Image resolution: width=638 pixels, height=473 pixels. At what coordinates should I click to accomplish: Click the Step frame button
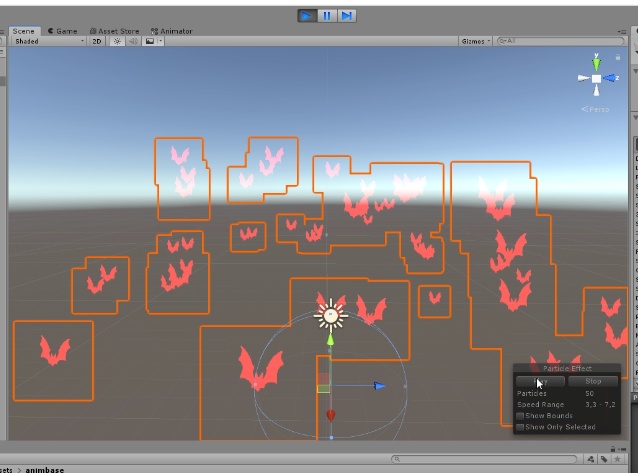point(346,16)
